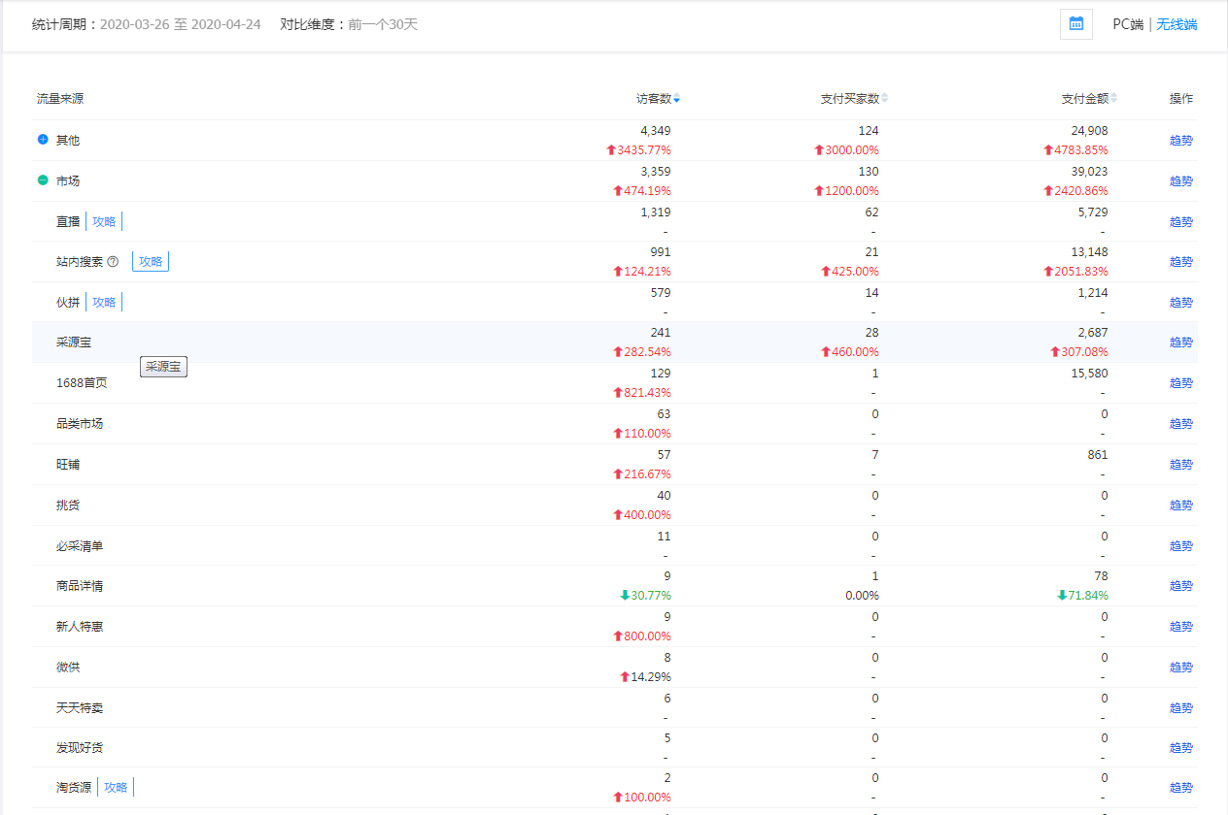Image resolution: width=1228 pixels, height=815 pixels.
Task: View 趋势 for 新人特惠 row
Action: click(x=1181, y=627)
